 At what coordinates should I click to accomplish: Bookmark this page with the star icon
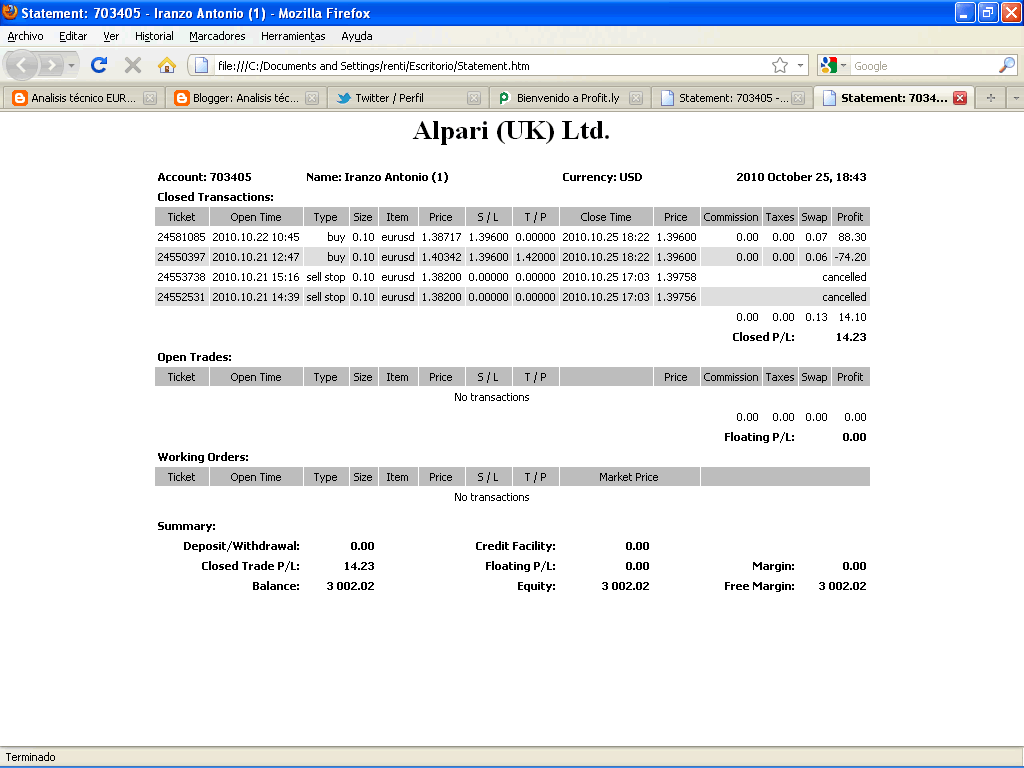click(x=780, y=66)
